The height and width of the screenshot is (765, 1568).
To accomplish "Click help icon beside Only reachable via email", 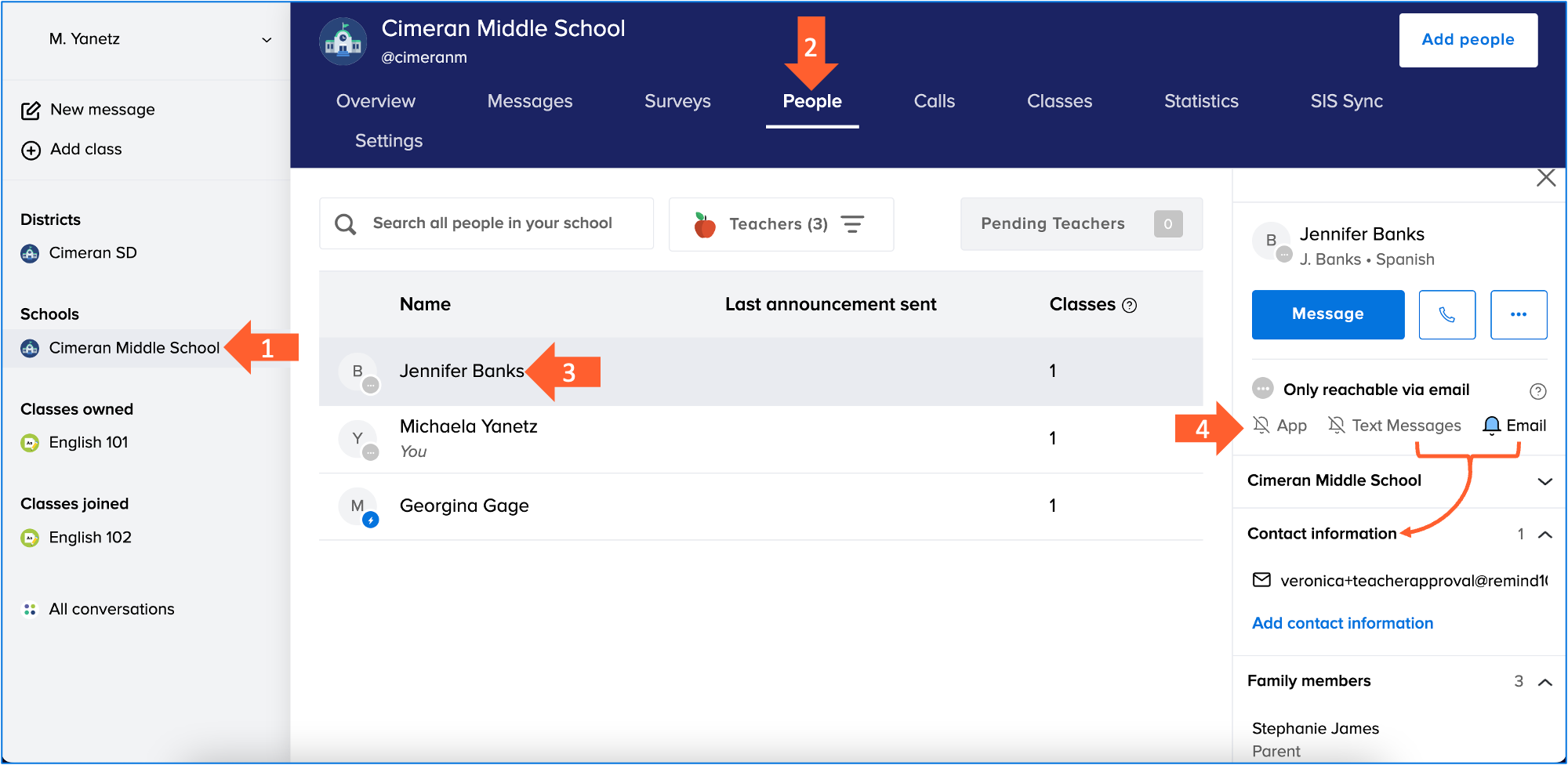I will click(1537, 390).
